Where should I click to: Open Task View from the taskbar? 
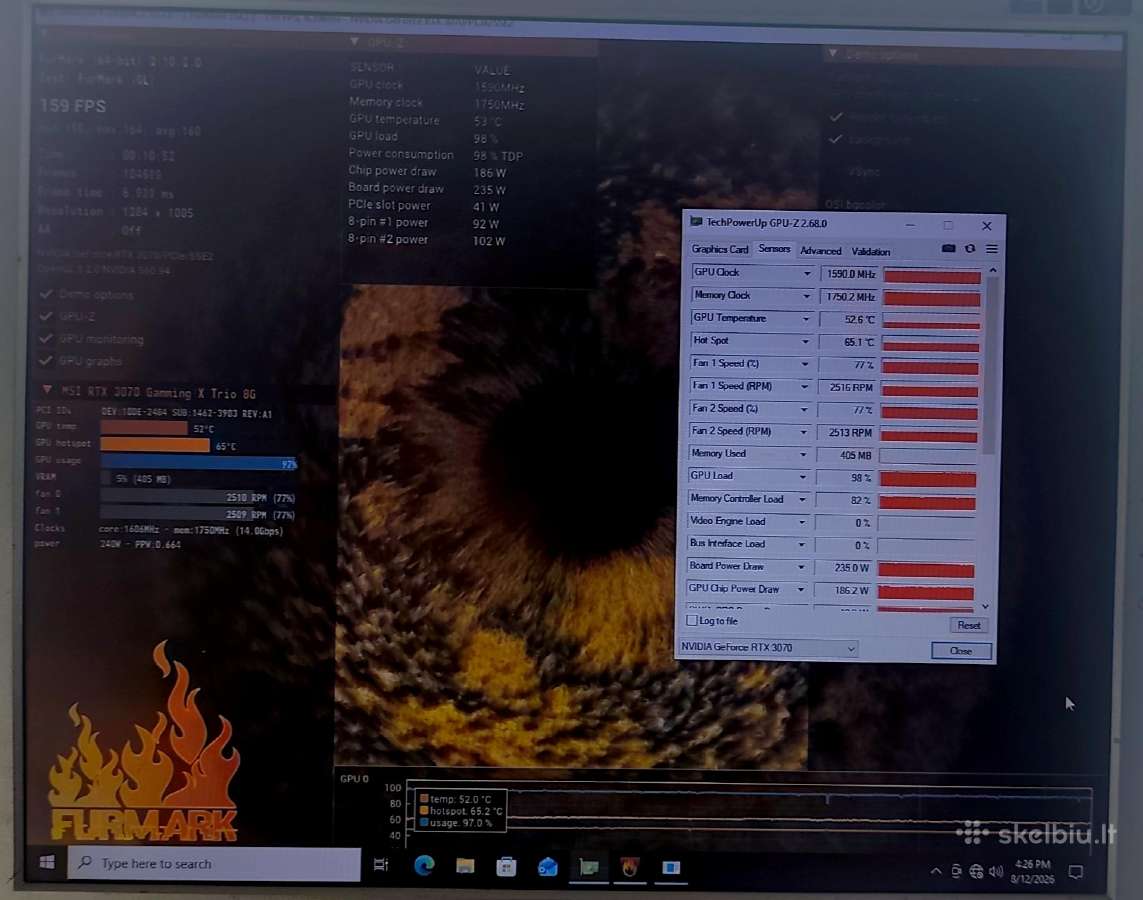pyautogui.click(x=381, y=865)
